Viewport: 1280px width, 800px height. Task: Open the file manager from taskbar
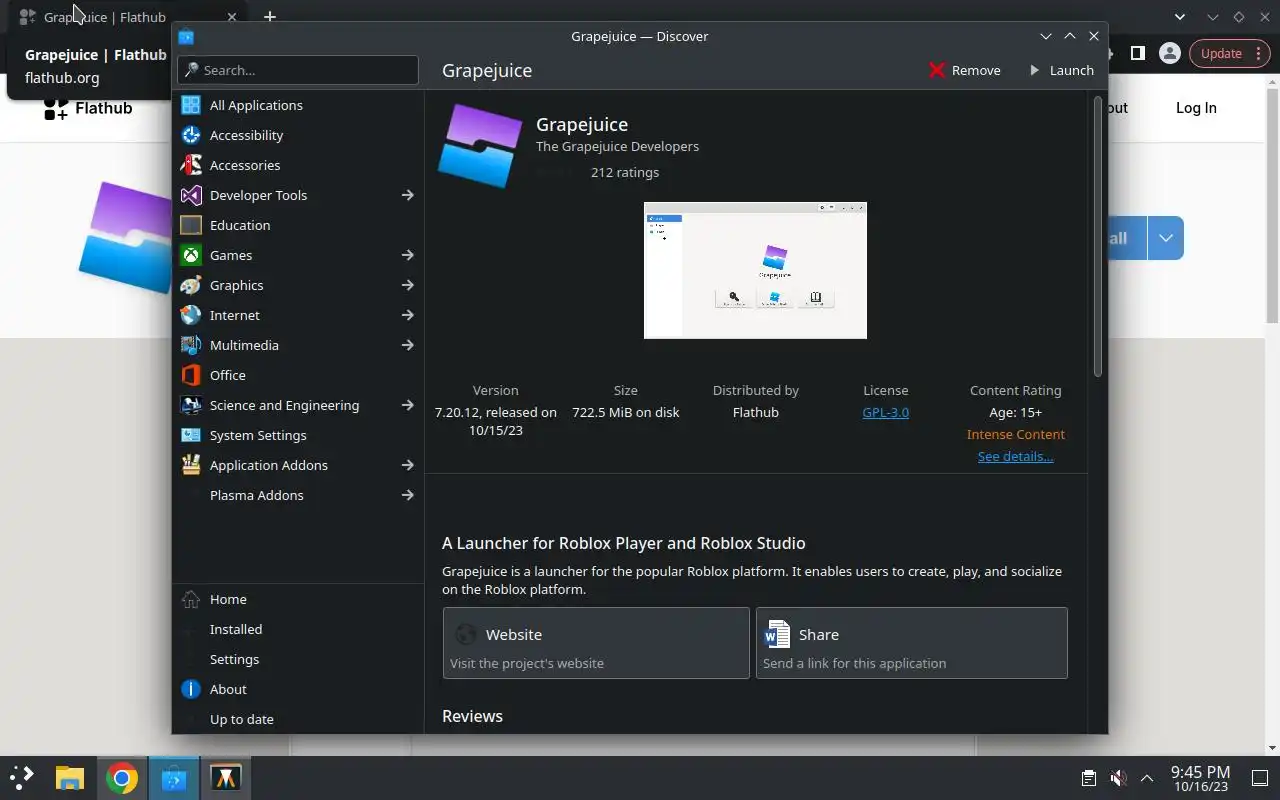coord(69,777)
